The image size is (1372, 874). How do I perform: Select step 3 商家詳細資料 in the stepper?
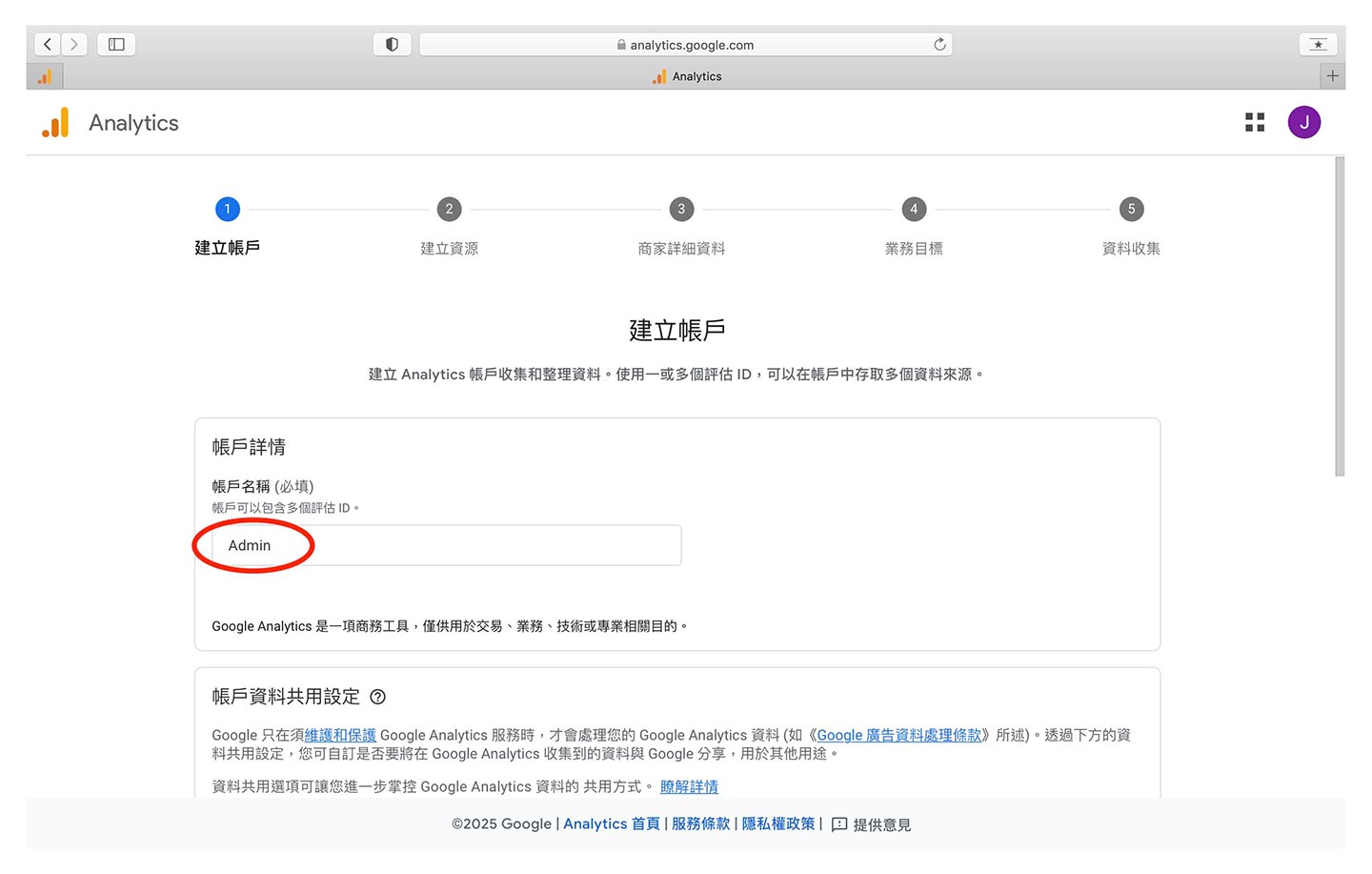click(680, 210)
